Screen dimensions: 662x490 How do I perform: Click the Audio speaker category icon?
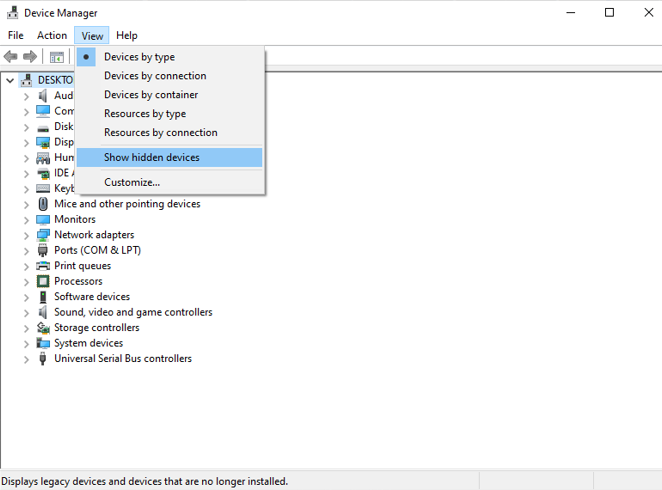pos(43,96)
